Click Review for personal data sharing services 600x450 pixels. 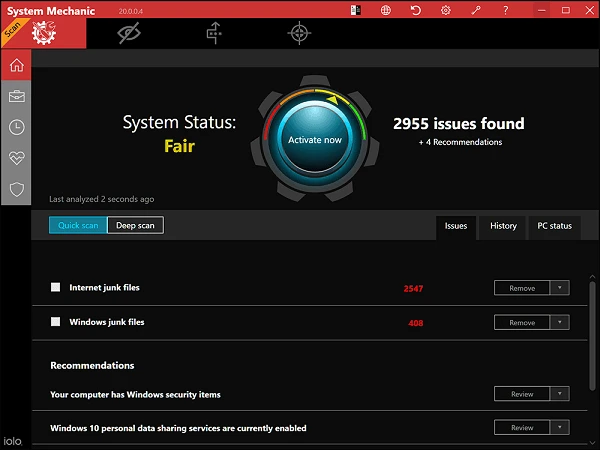522,428
